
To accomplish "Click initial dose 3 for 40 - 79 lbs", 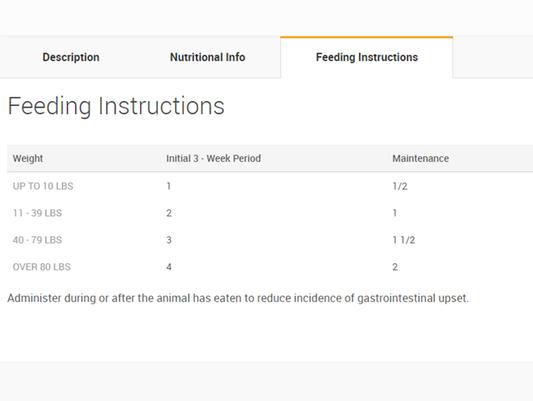I will click(x=169, y=240).
